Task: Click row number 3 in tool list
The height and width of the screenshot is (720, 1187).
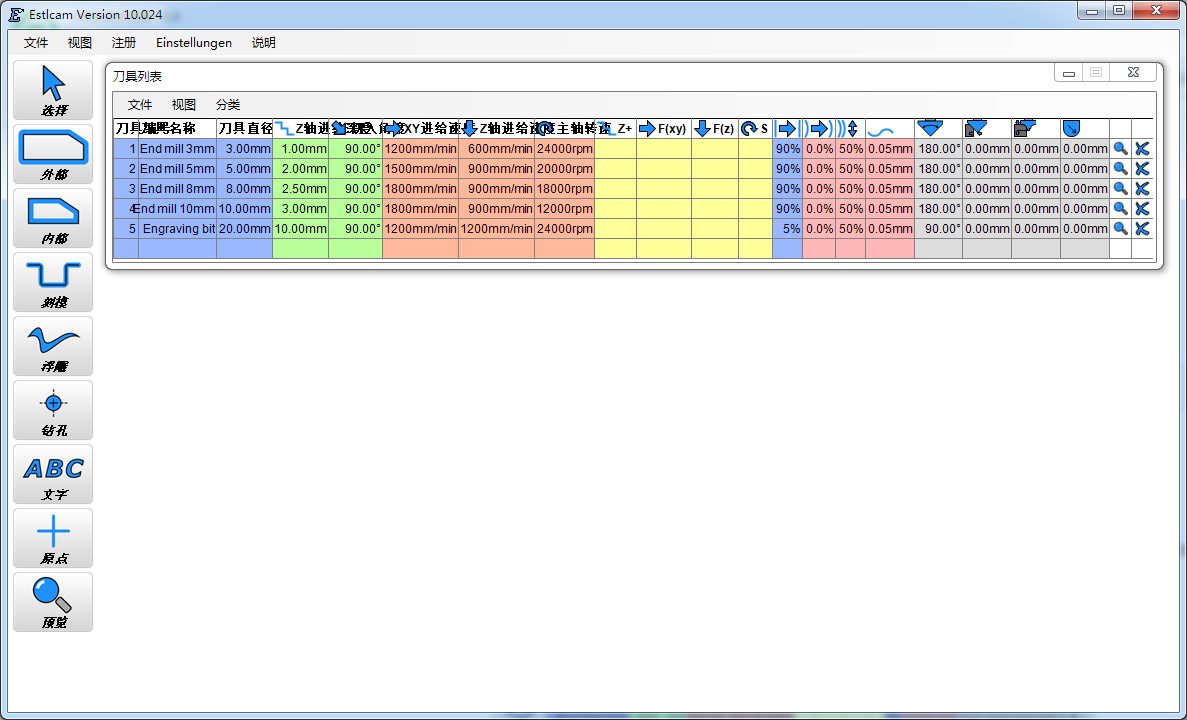Action: point(126,189)
